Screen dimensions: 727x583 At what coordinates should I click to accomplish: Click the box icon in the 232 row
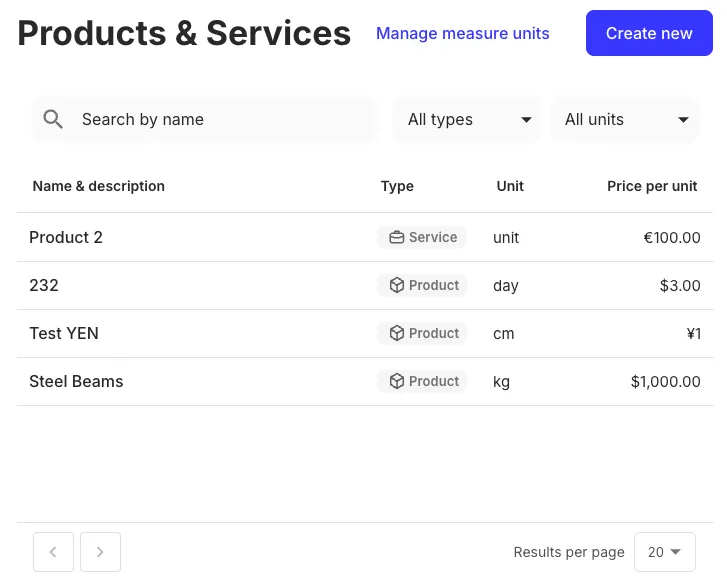tap(396, 285)
